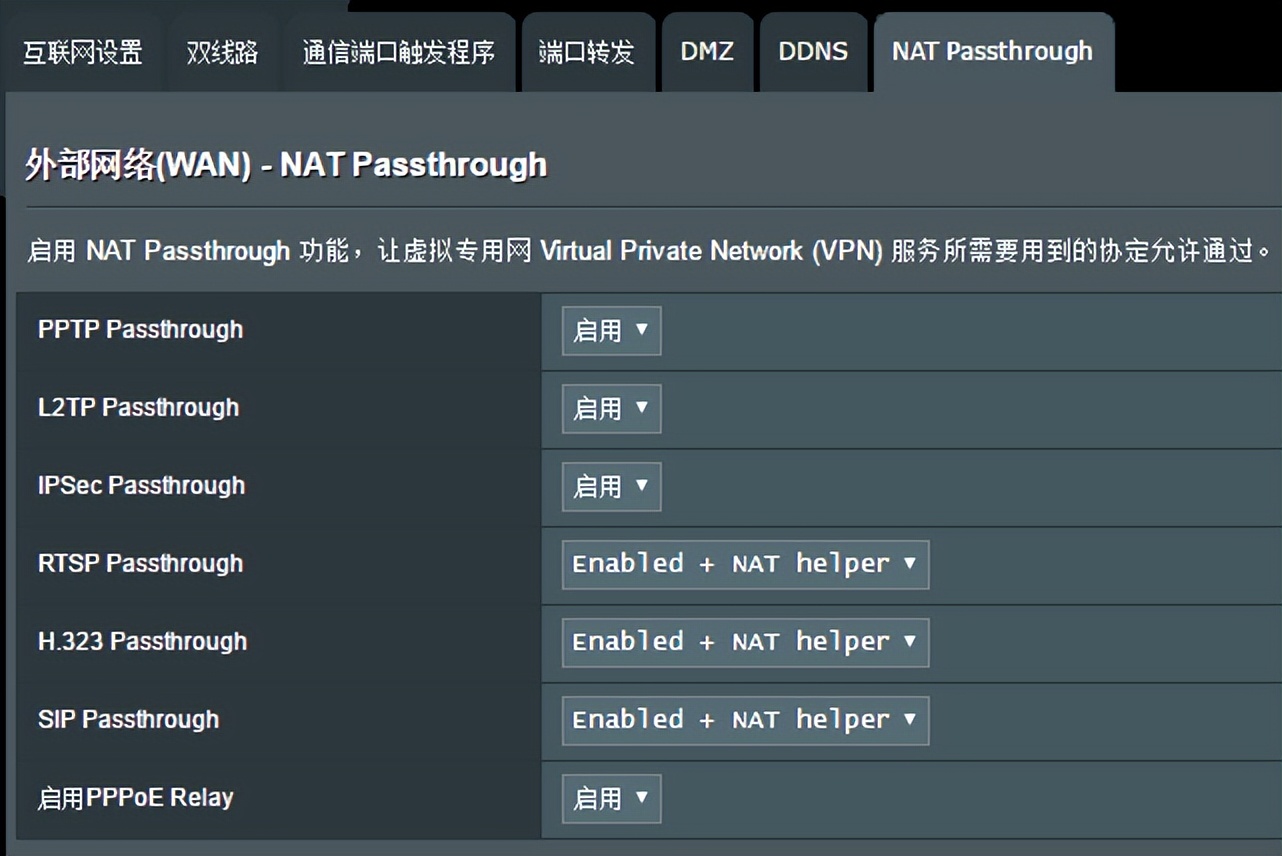
Task: Click the H.323 Passthrough label
Action: pyautogui.click(x=142, y=642)
